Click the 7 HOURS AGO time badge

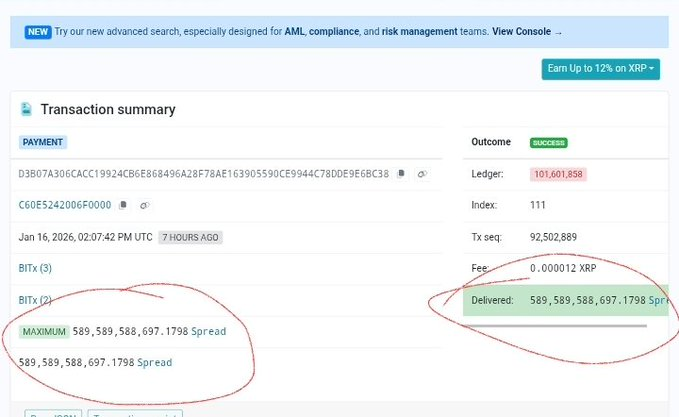click(x=190, y=237)
